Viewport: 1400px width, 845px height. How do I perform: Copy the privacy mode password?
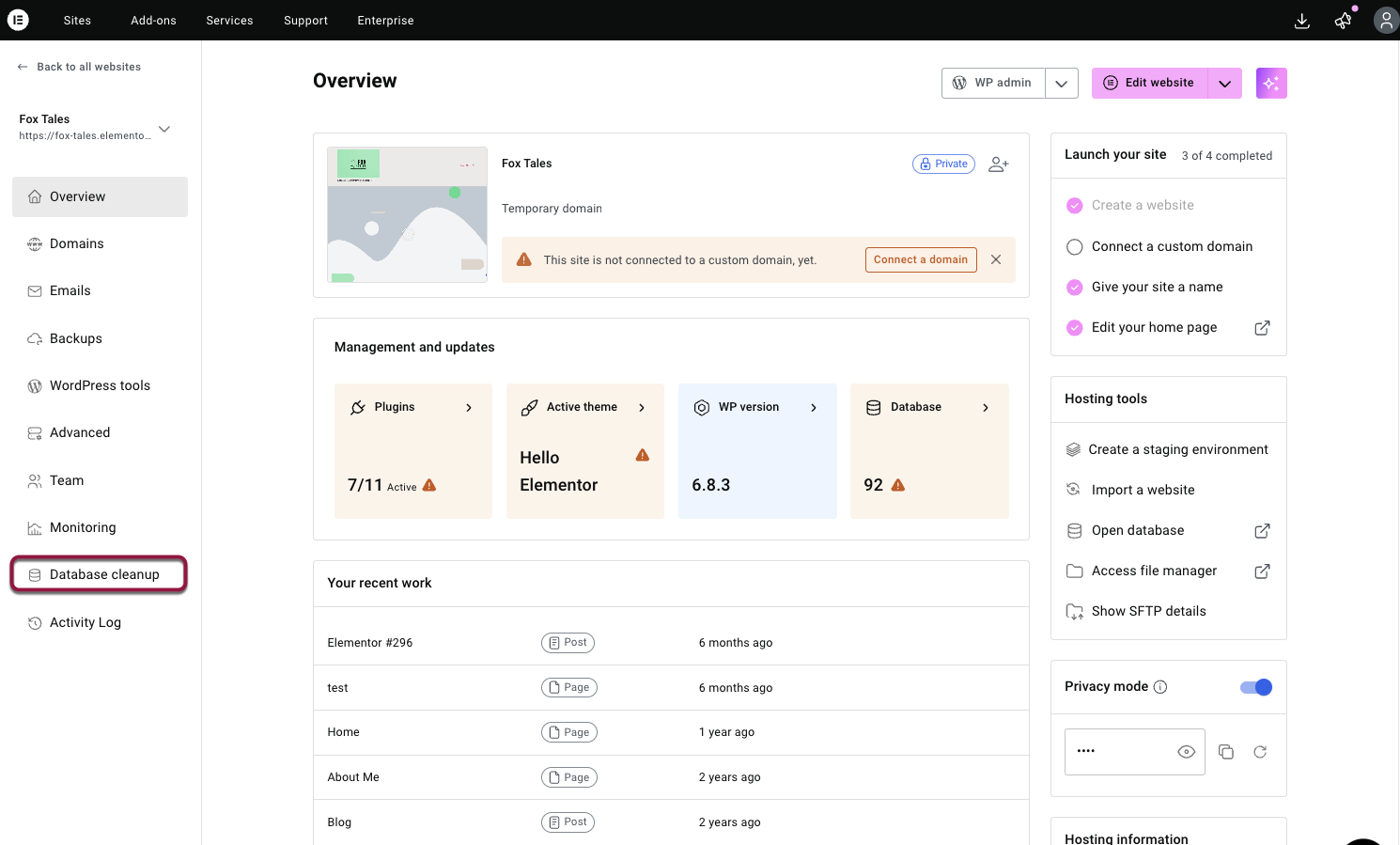[1226, 752]
